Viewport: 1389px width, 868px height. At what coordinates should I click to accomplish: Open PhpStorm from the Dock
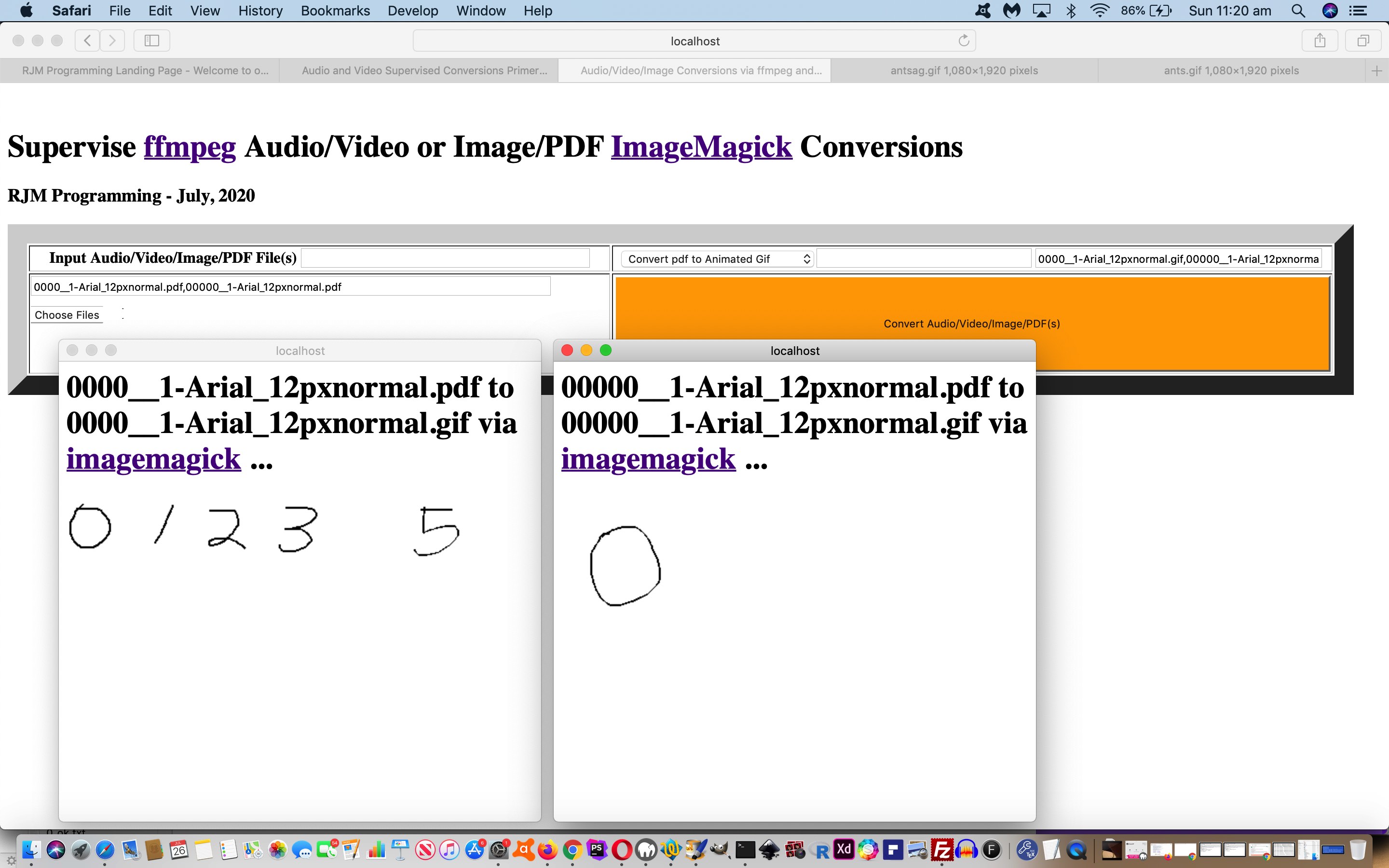click(597, 850)
